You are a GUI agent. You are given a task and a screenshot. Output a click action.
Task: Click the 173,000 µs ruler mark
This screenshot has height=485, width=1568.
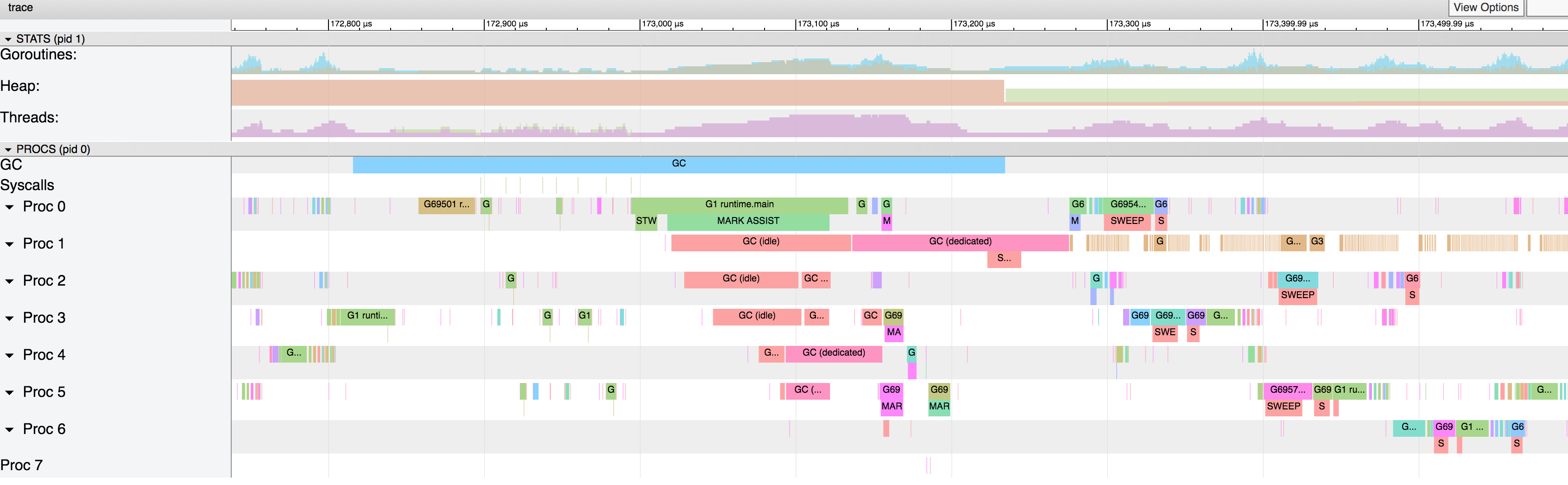click(x=662, y=24)
